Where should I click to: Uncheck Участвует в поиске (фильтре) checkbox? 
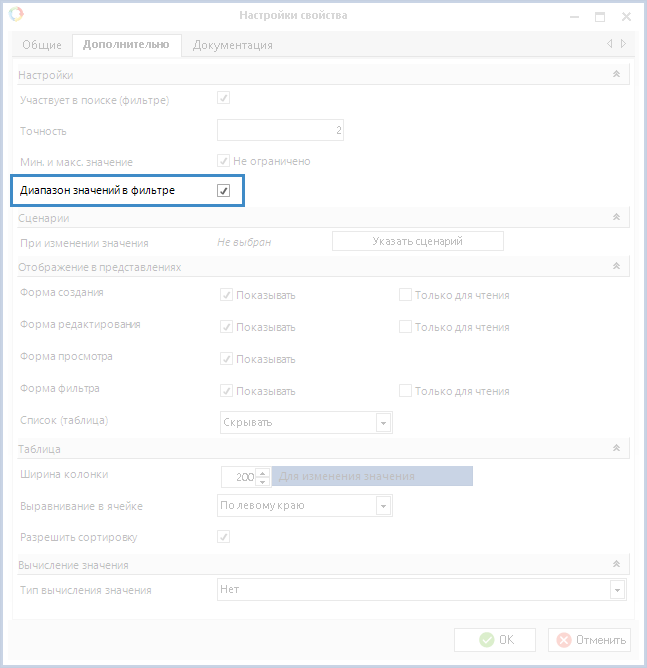coord(223,98)
